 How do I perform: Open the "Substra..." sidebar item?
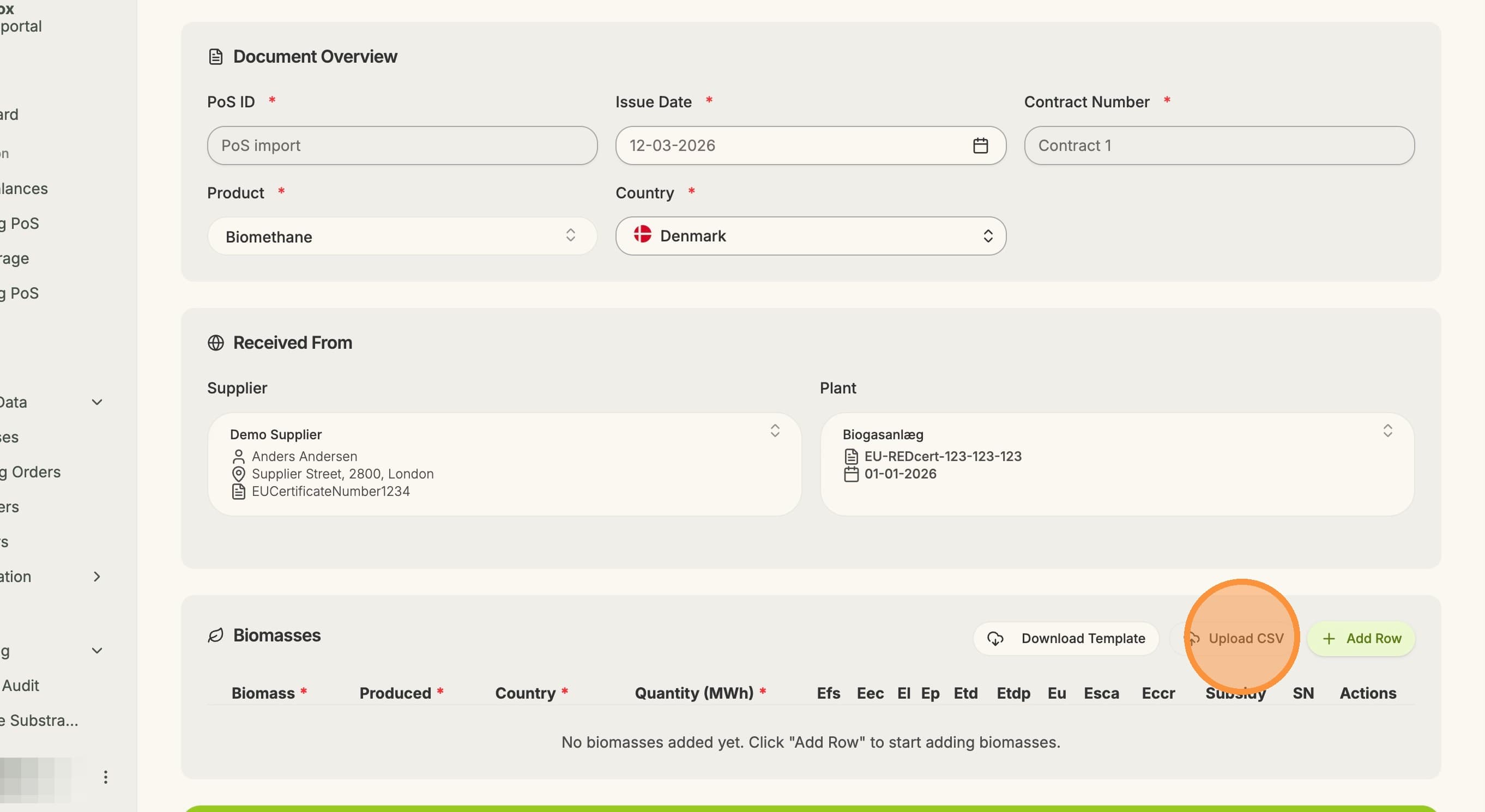[x=39, y=720]
